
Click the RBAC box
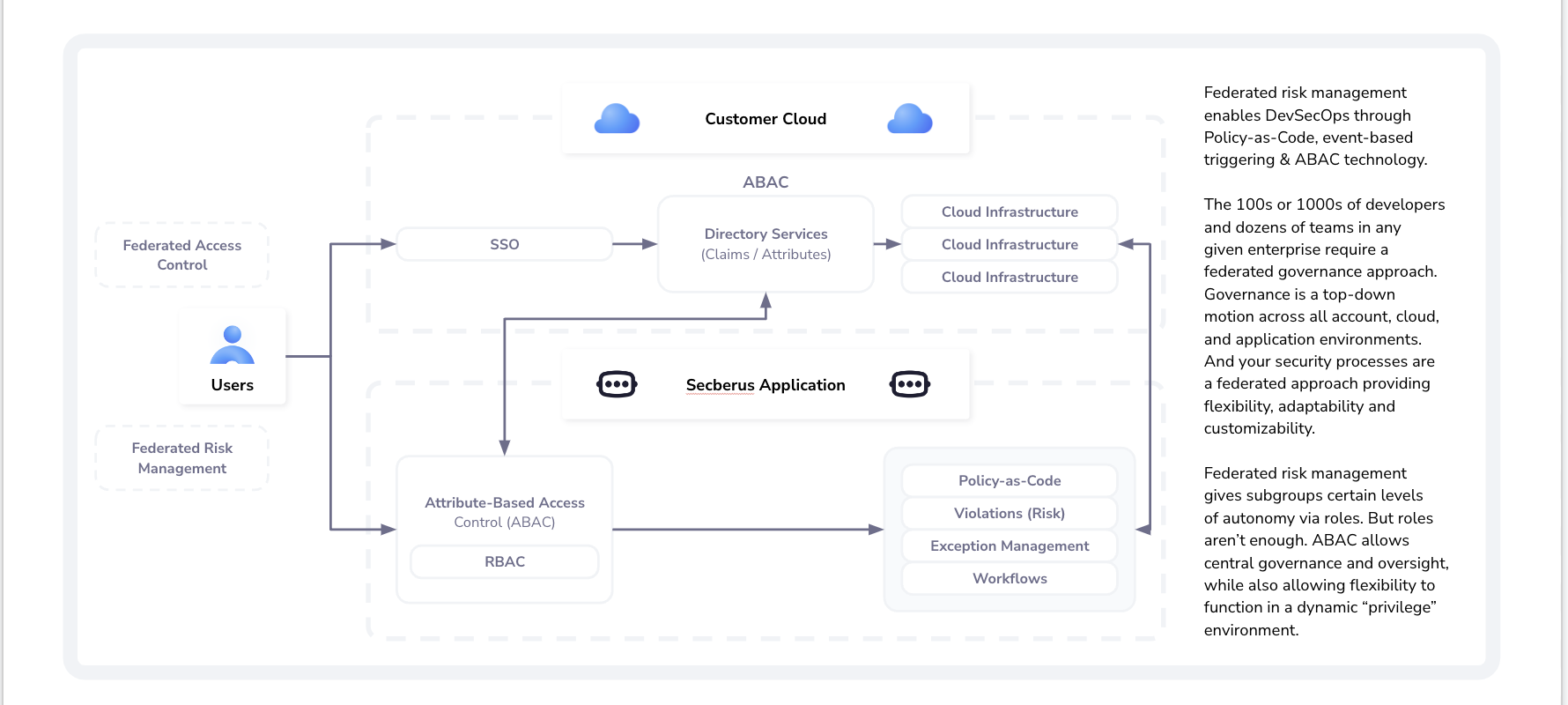pyautogui.click(x=505, y=561)
